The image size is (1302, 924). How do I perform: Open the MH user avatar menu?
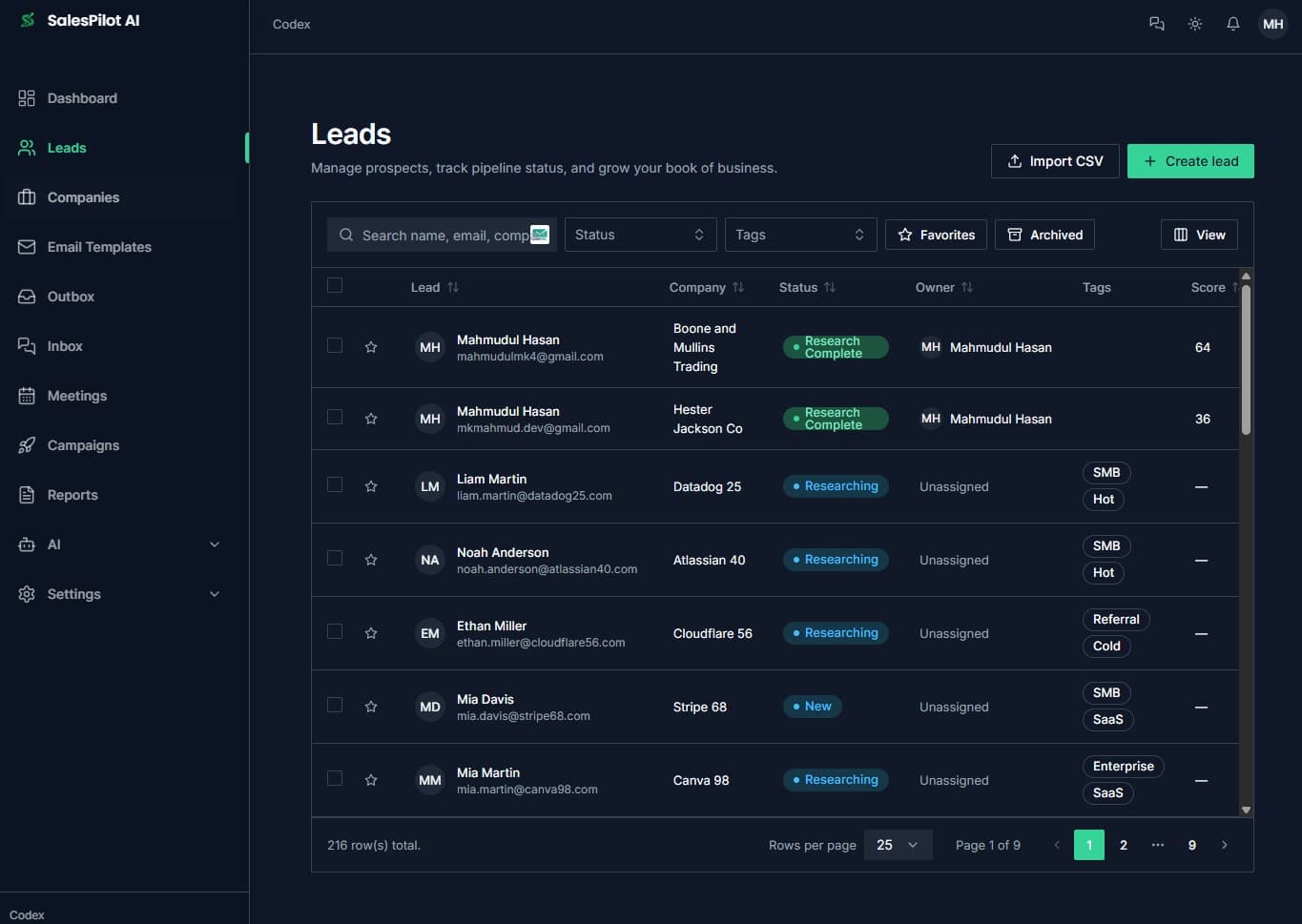pos(1273,24)
